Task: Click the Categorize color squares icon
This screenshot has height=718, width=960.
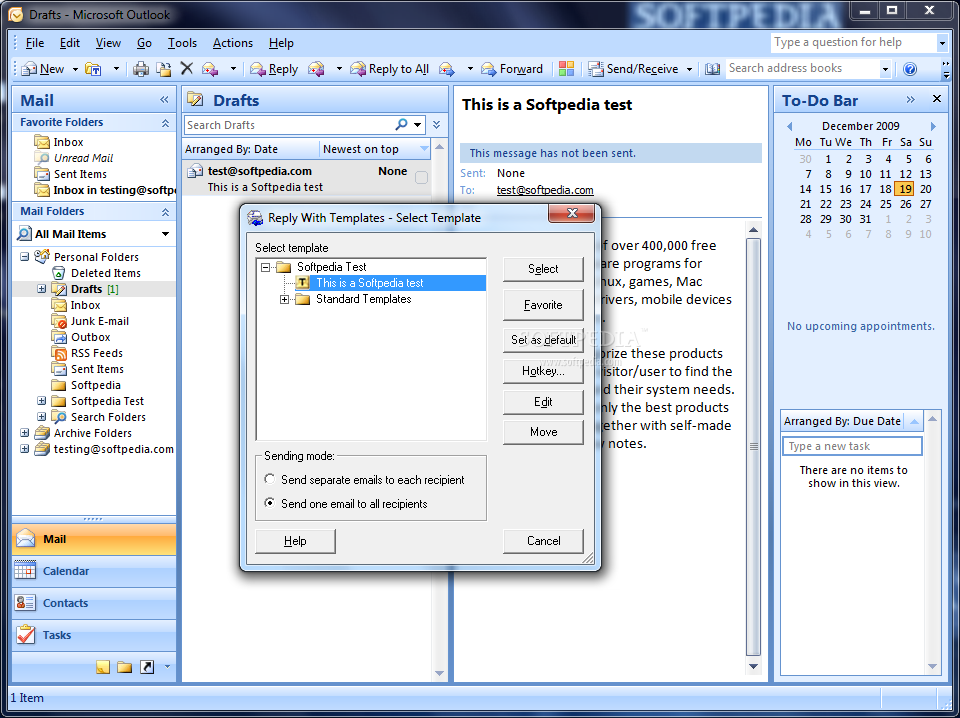Action: [566, 69]
